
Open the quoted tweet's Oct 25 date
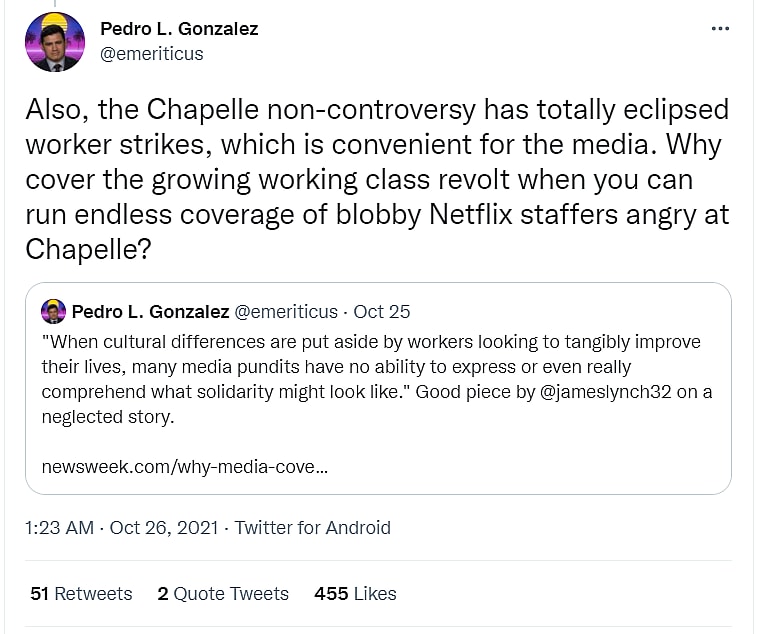(383, 311)
